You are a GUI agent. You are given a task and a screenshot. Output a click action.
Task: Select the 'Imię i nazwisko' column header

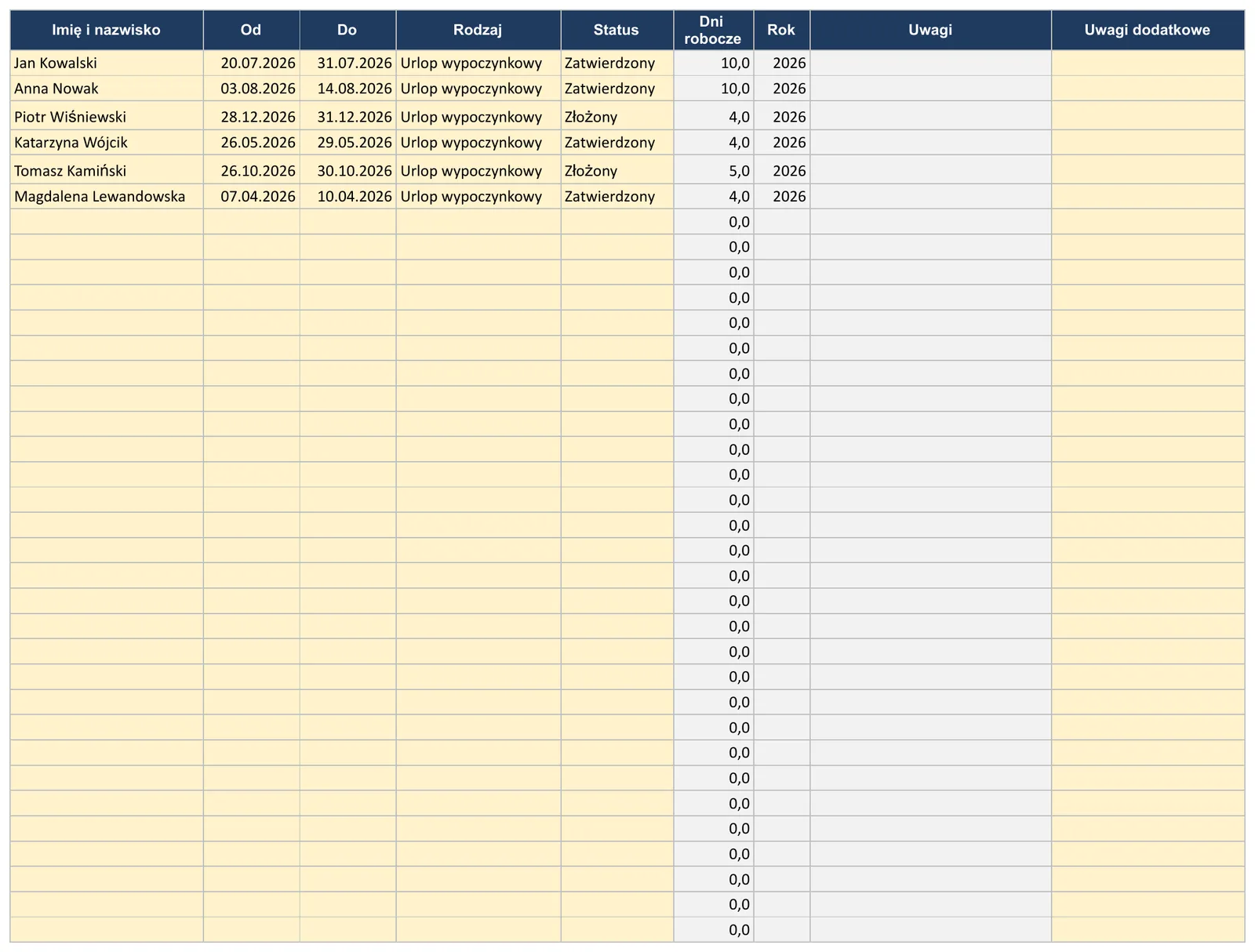[107, 31]
